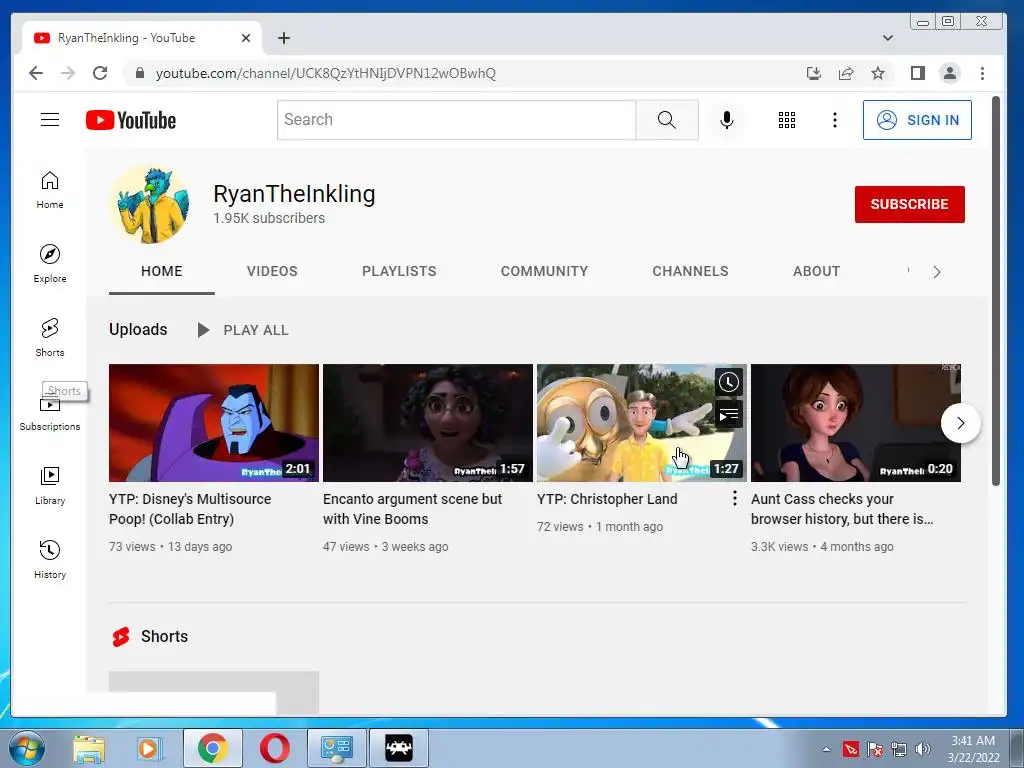Open action menu for YTP: Christopher Land
This screenshot has height=768, width=1024.
[x=735, y=498]
